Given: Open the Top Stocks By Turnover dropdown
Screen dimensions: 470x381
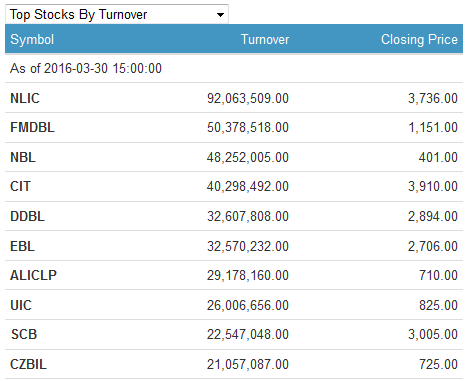Looking at the screenshot, I should [x=117, y=14].
